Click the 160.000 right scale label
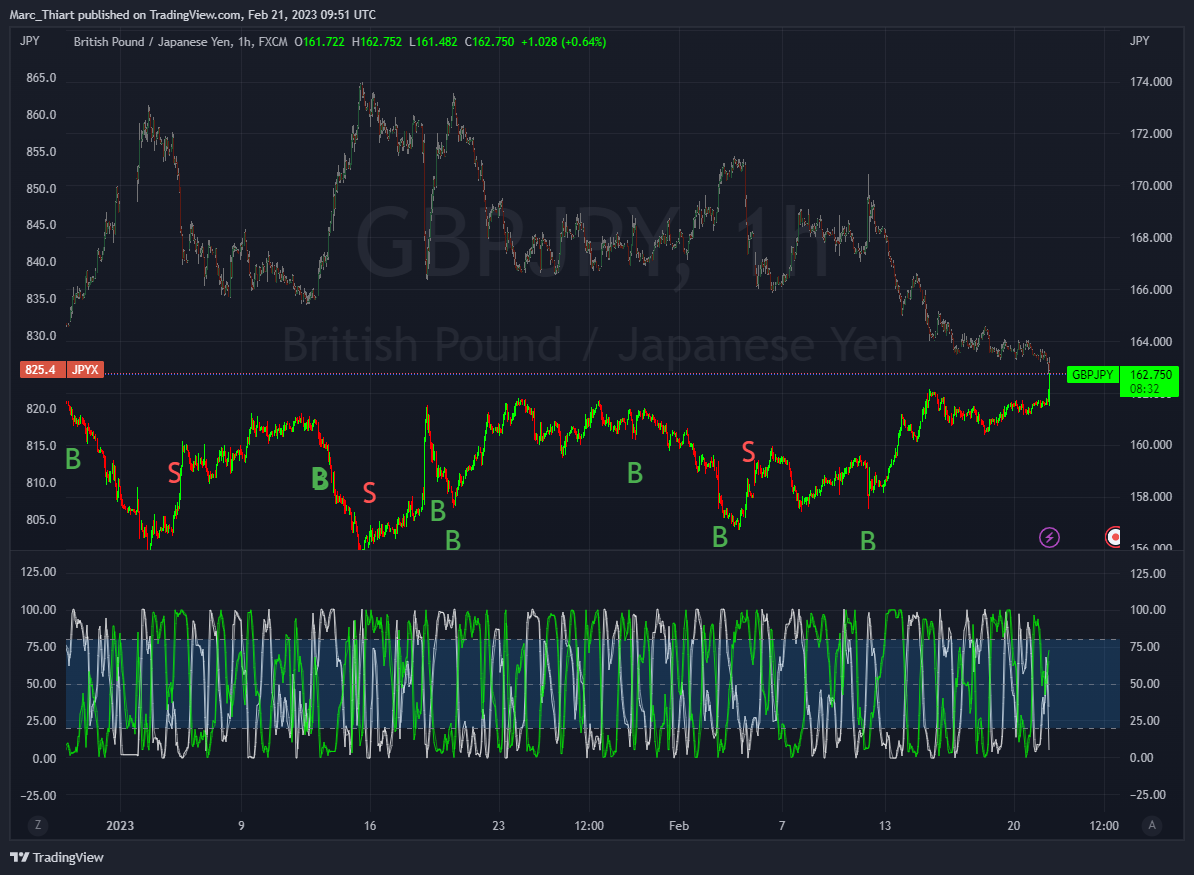This screenshot has height=875, width=1194. tap(1151, 445)
